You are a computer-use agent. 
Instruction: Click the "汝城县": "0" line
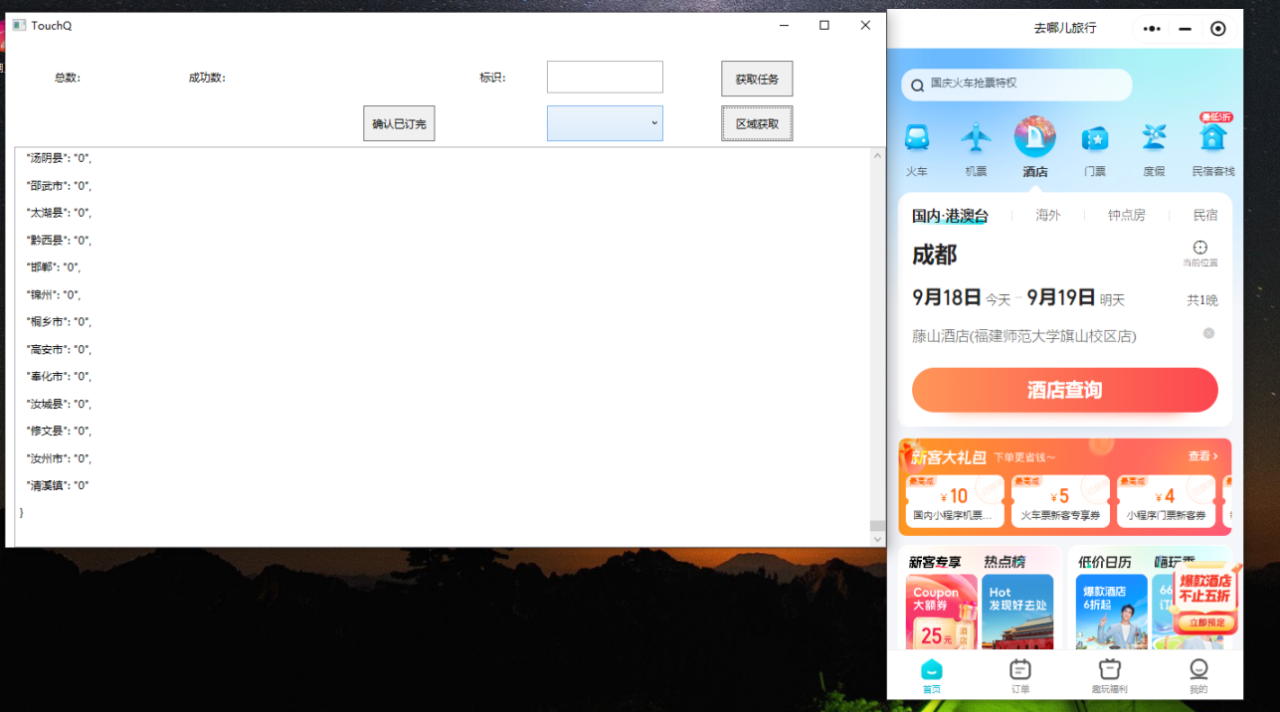click(x=60, y=404)
